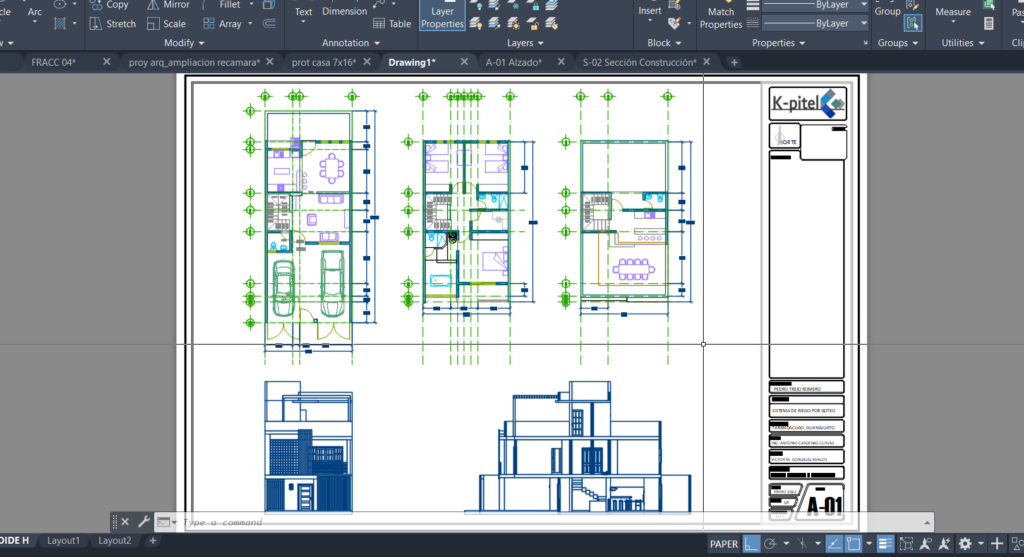Screen dimensions: 1024x557
Task: Activate the Scale tool
Action: (x=166, y=24)
